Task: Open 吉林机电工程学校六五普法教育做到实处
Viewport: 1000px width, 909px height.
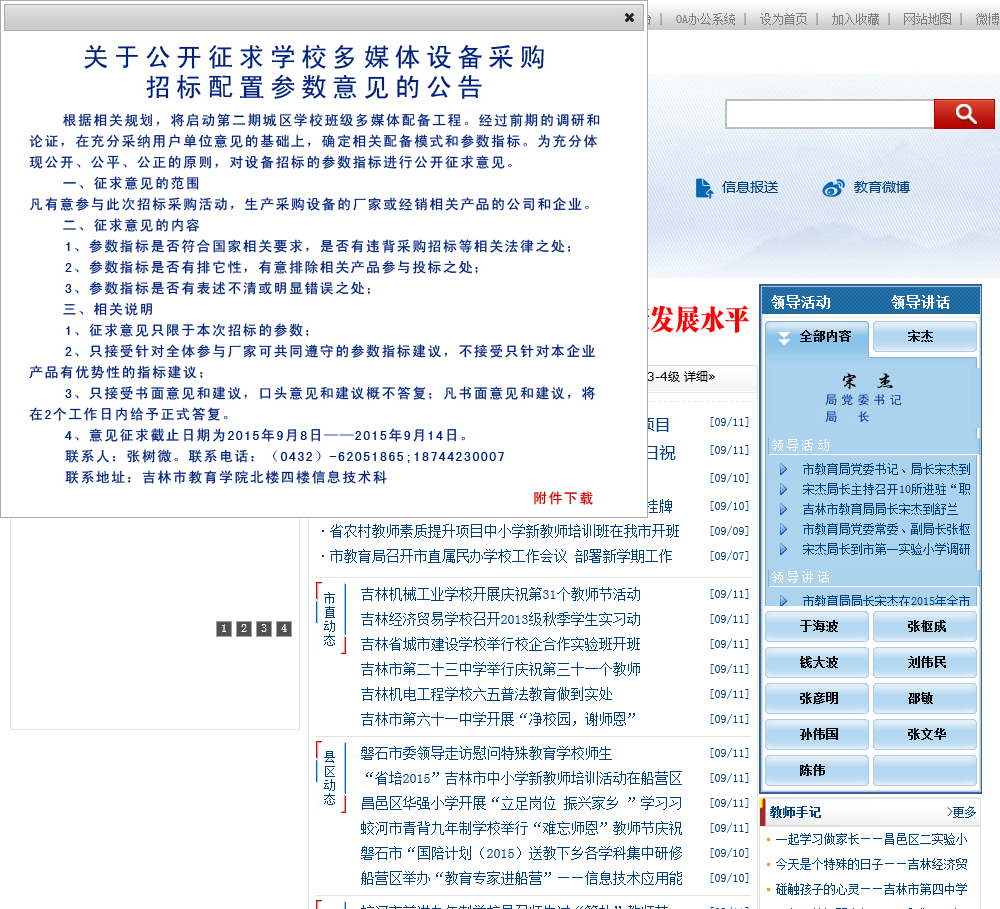Action: point(487,694)
